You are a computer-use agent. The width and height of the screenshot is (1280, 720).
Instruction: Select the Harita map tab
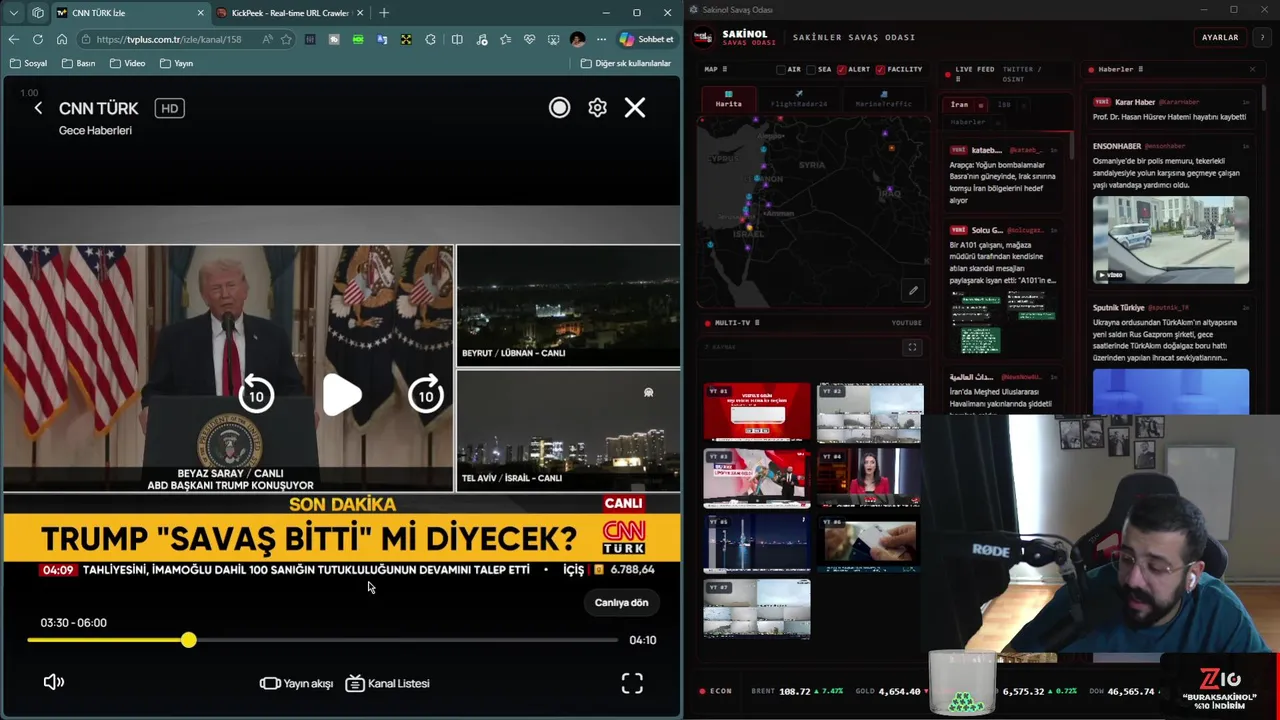click(728, 101)
